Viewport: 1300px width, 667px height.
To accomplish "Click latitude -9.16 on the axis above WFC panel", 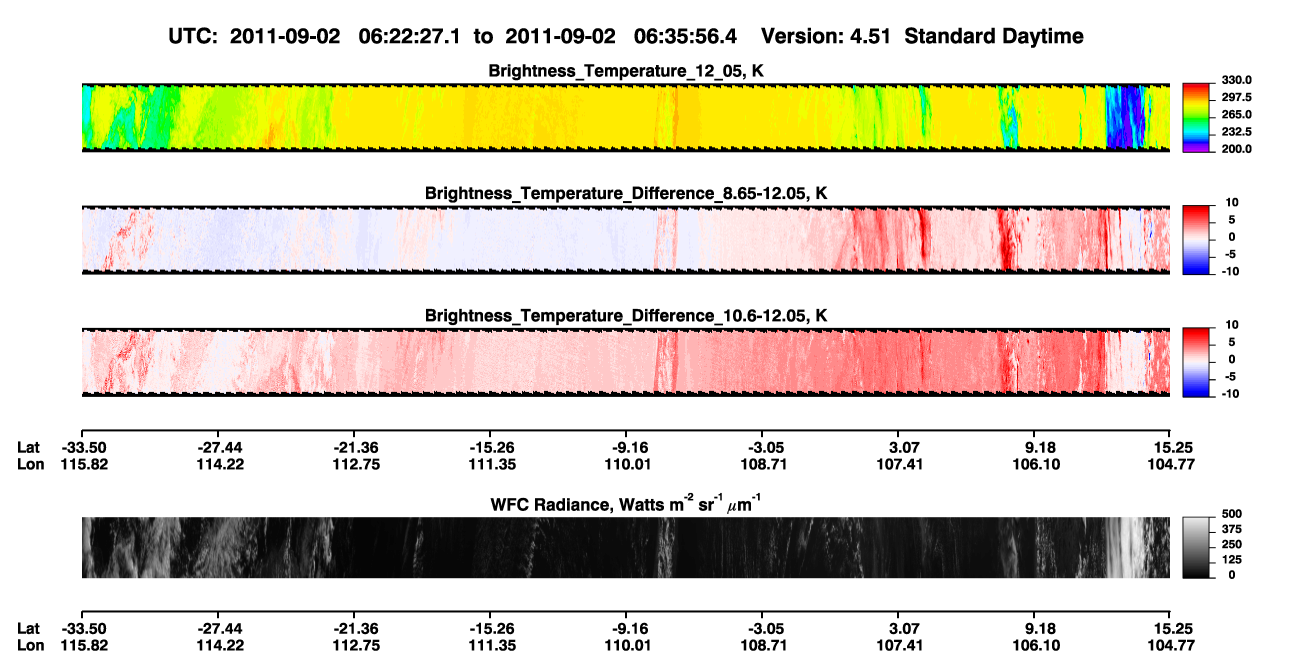I will (x=627, y=448).
